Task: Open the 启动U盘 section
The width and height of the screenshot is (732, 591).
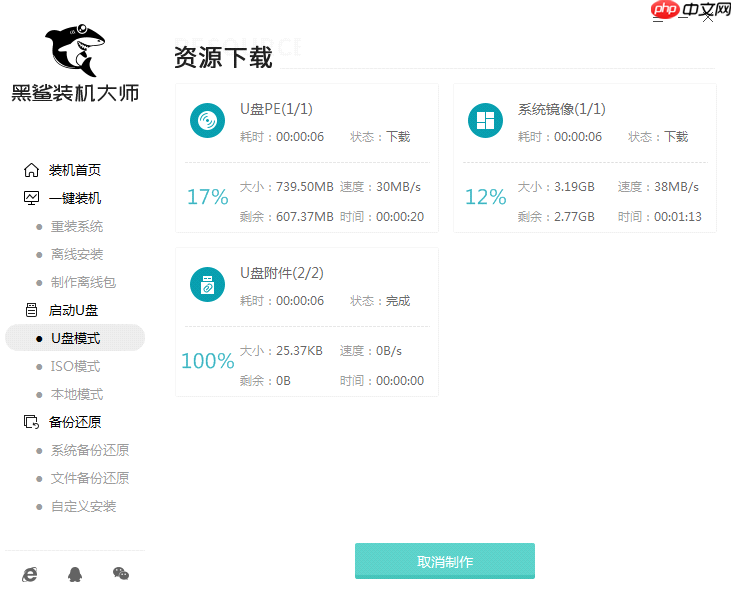Action: pyautogui.click(x=73, y=310)
